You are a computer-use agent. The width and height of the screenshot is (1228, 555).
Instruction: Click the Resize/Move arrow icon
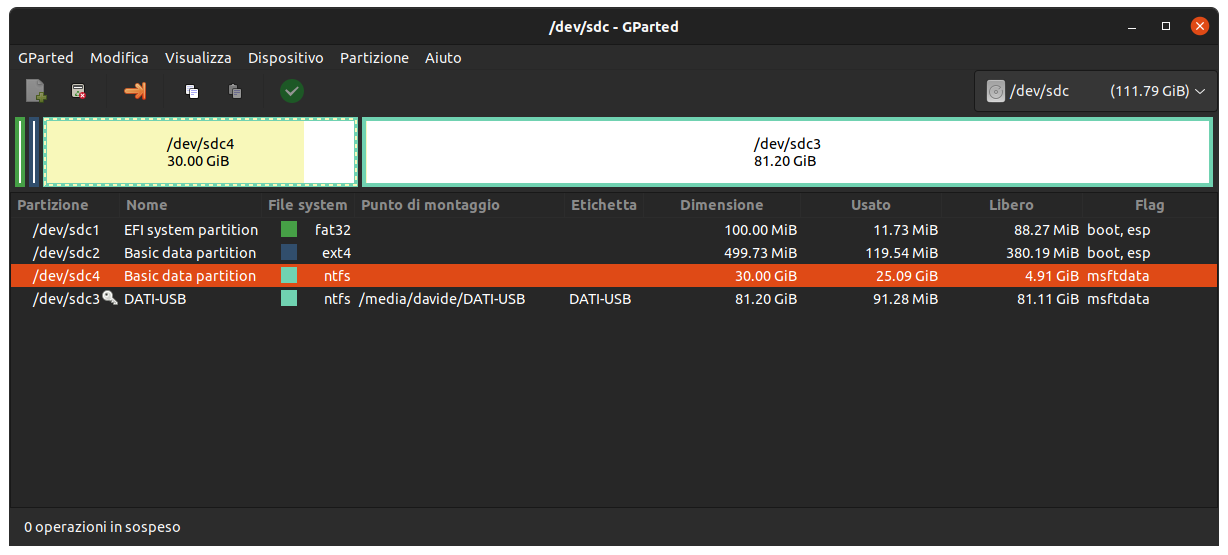pyautogui.click(x=135, y=91)
